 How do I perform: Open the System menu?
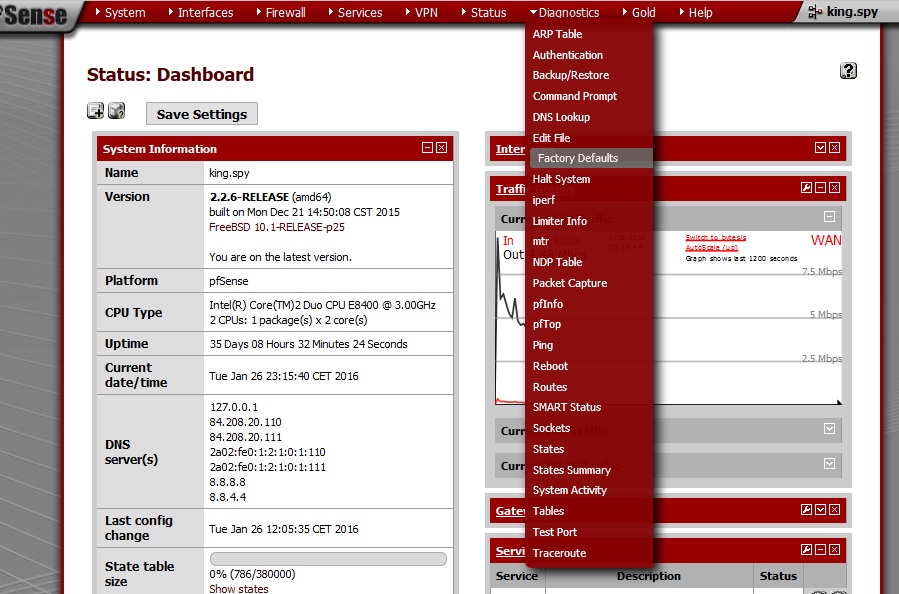click(x=120, y=12)
